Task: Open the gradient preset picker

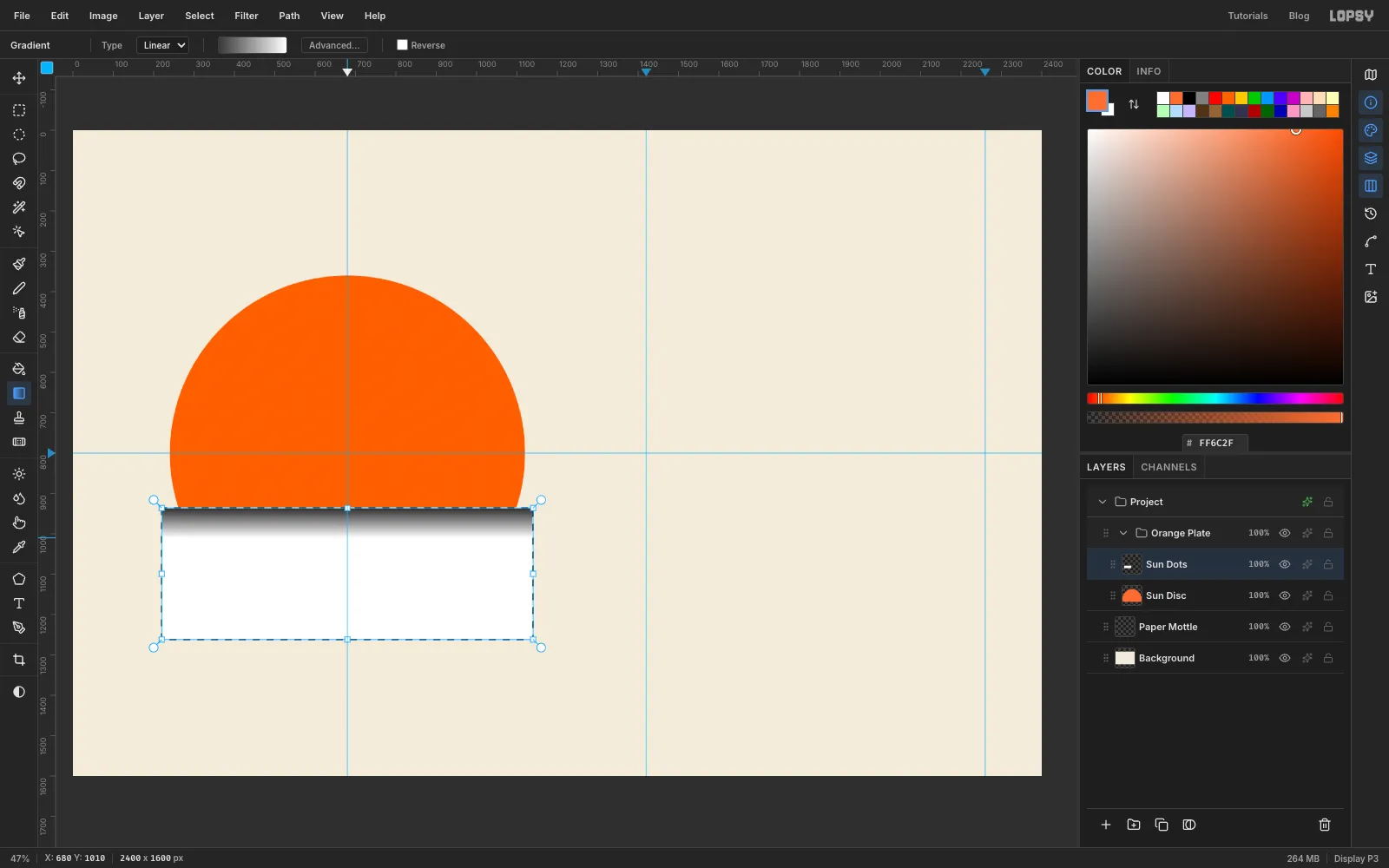Action: (x=253, y=45)
